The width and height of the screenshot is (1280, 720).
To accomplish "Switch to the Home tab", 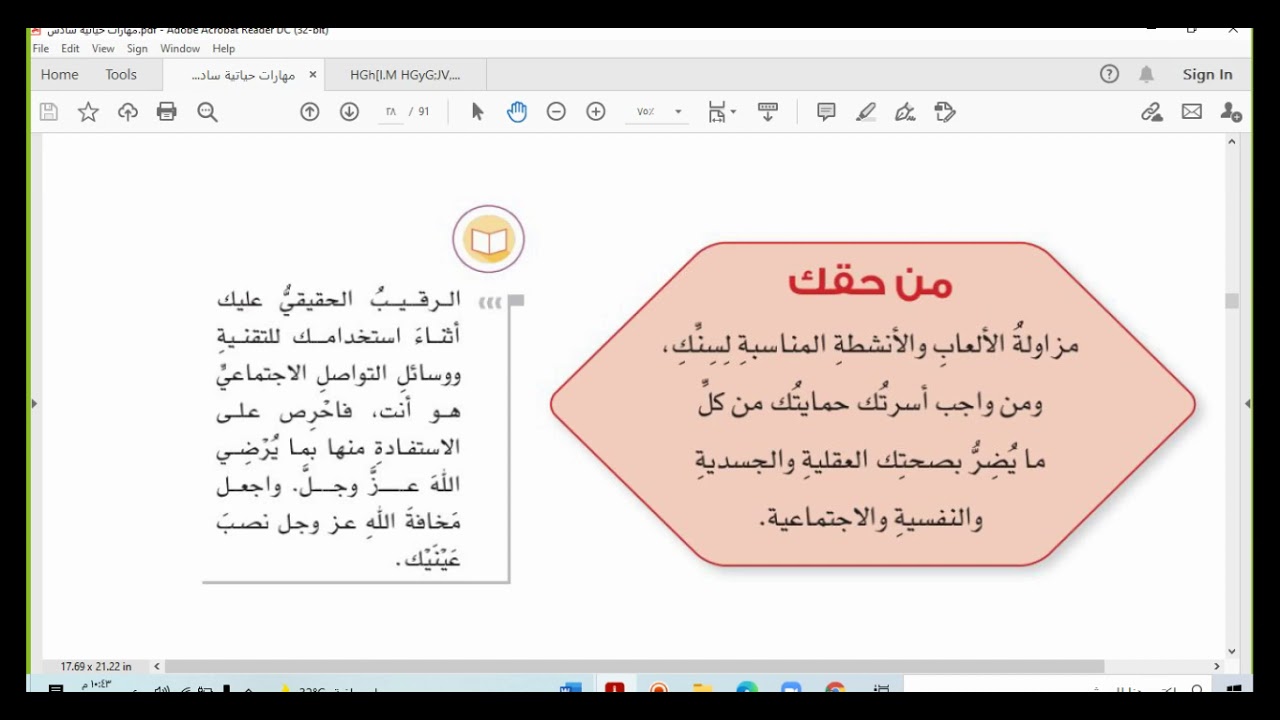I will (60, 74).
